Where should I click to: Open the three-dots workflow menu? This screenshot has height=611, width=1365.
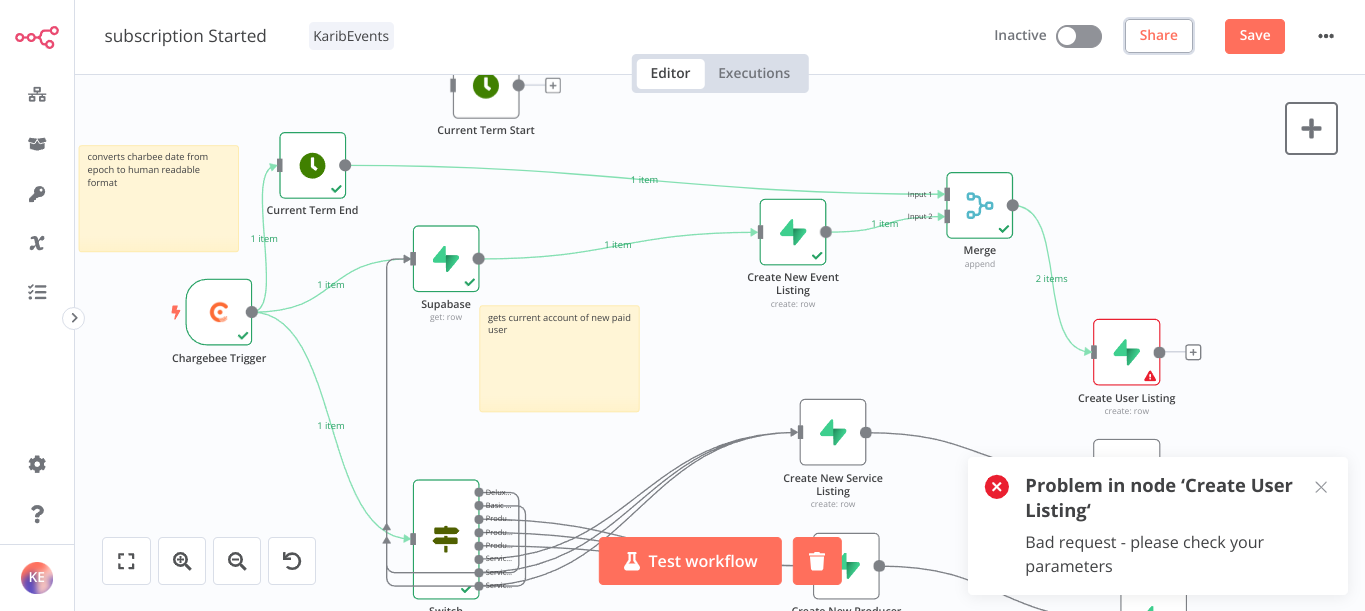point(1326,36)
